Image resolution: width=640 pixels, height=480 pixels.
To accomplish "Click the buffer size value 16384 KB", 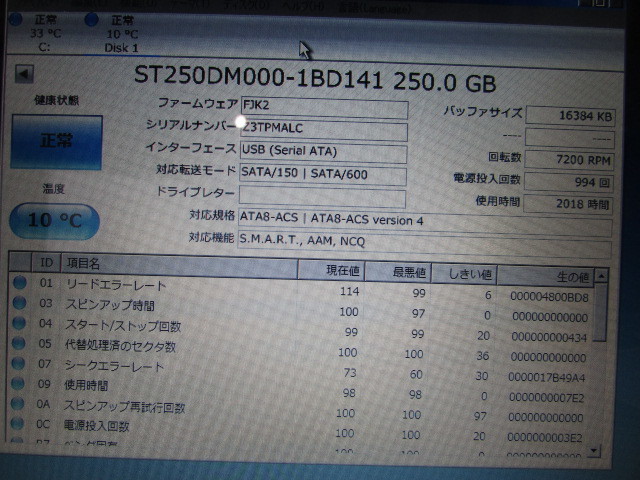I will tap(571, 116).
